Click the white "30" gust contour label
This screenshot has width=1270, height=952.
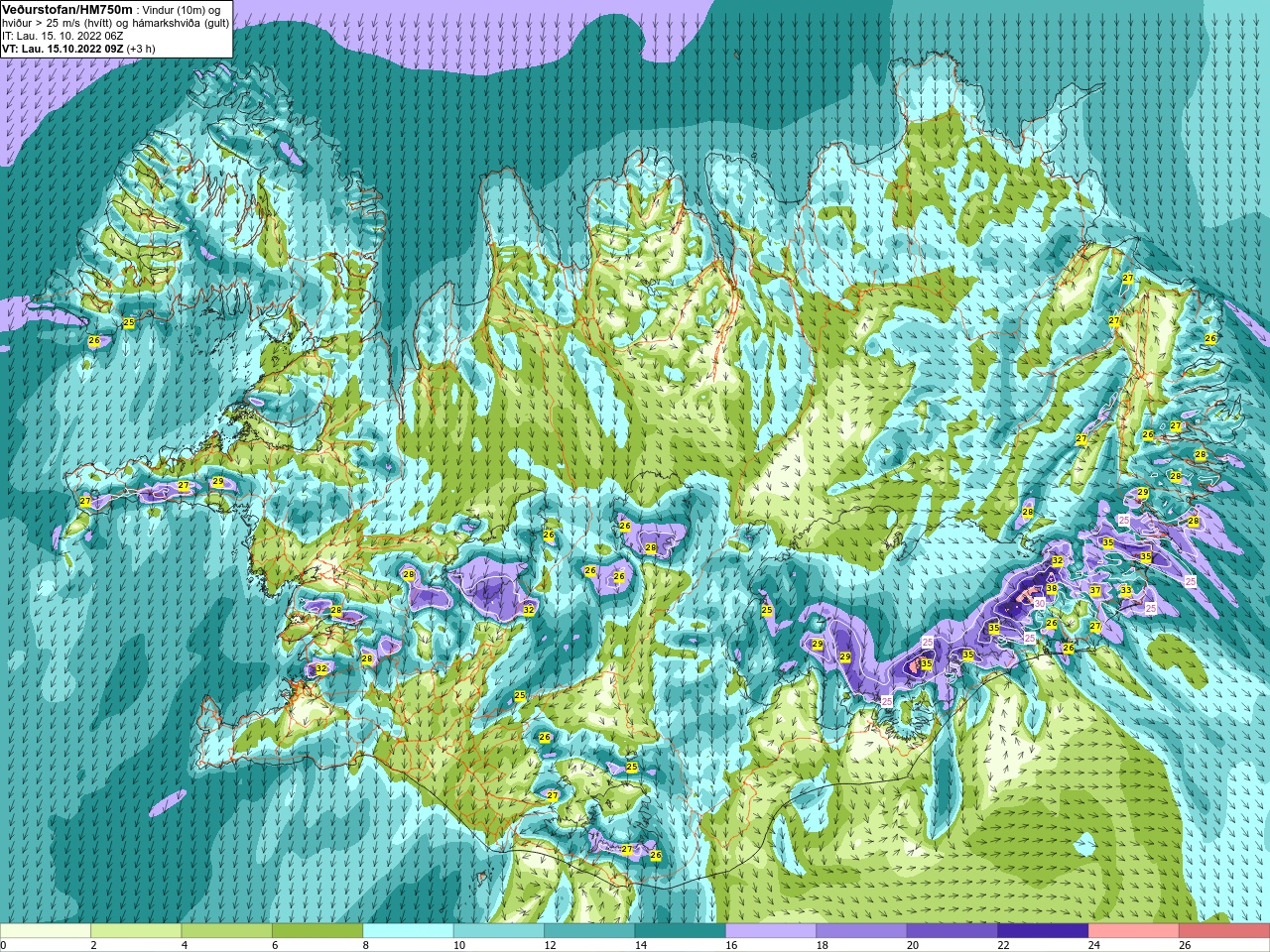pyautogui.click(x=1039, y=603)
